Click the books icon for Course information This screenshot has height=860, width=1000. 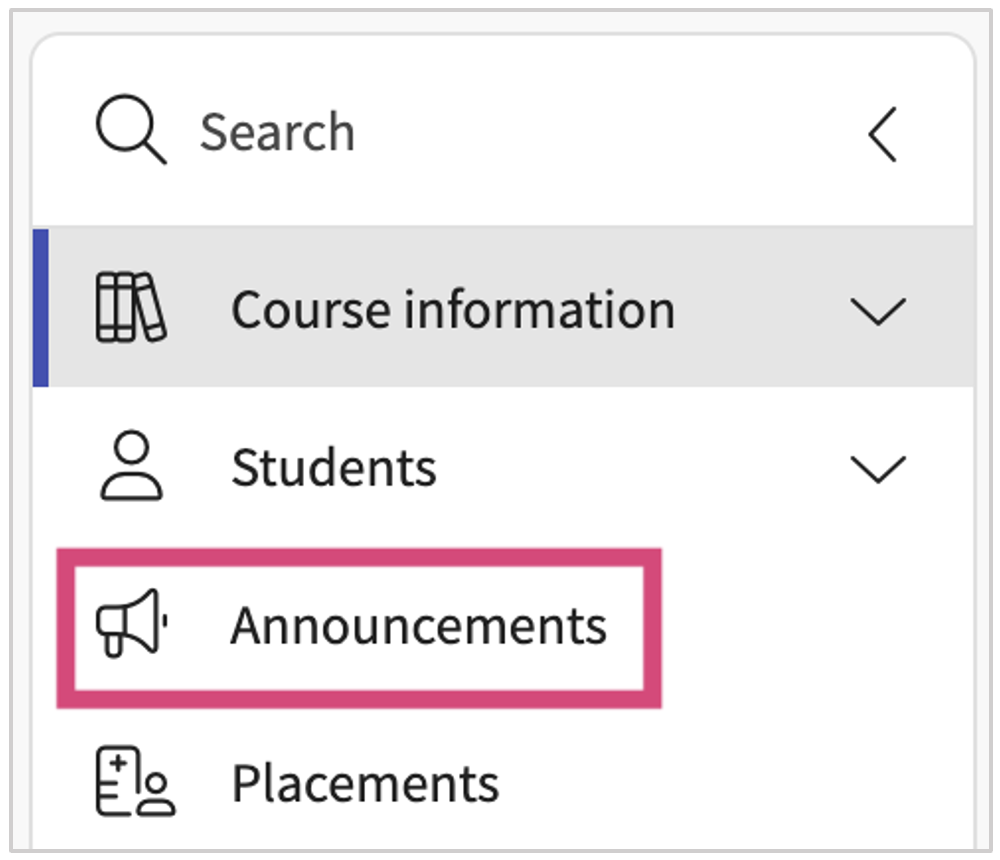coord(131,308)
